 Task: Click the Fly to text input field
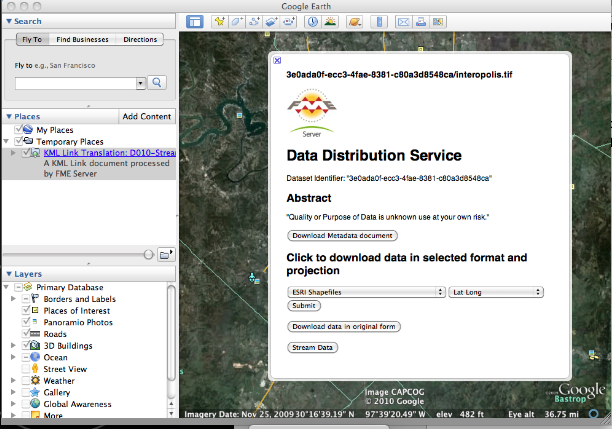point(76,83)
